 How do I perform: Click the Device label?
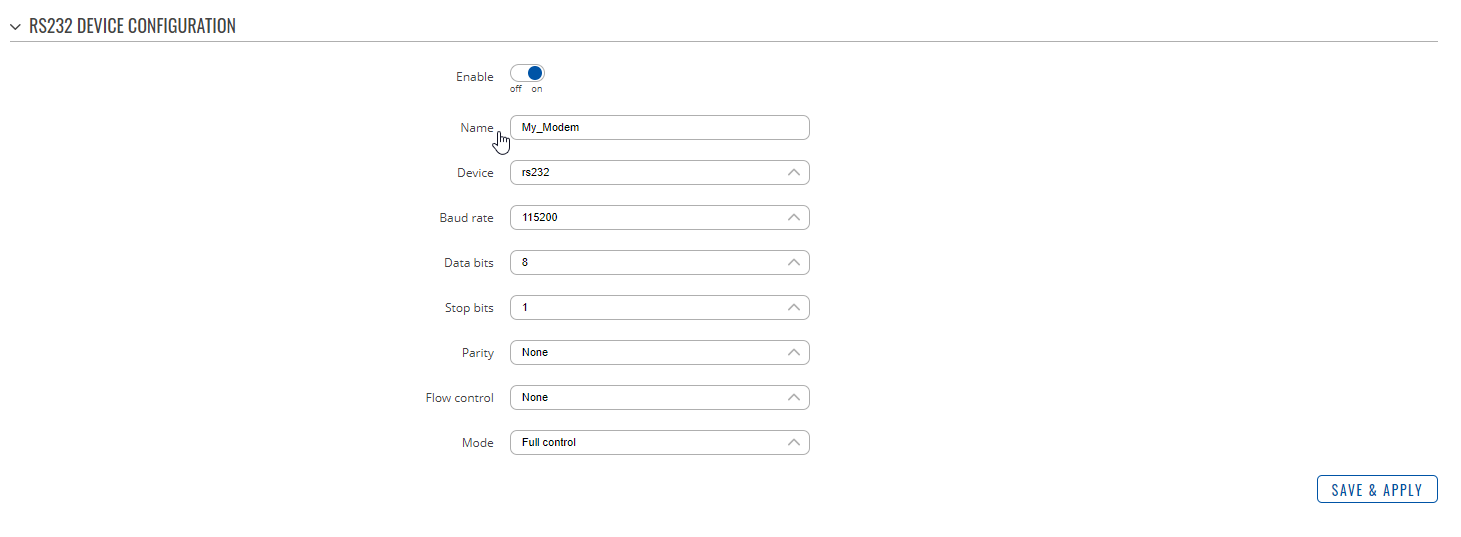(x=475, y=173)
